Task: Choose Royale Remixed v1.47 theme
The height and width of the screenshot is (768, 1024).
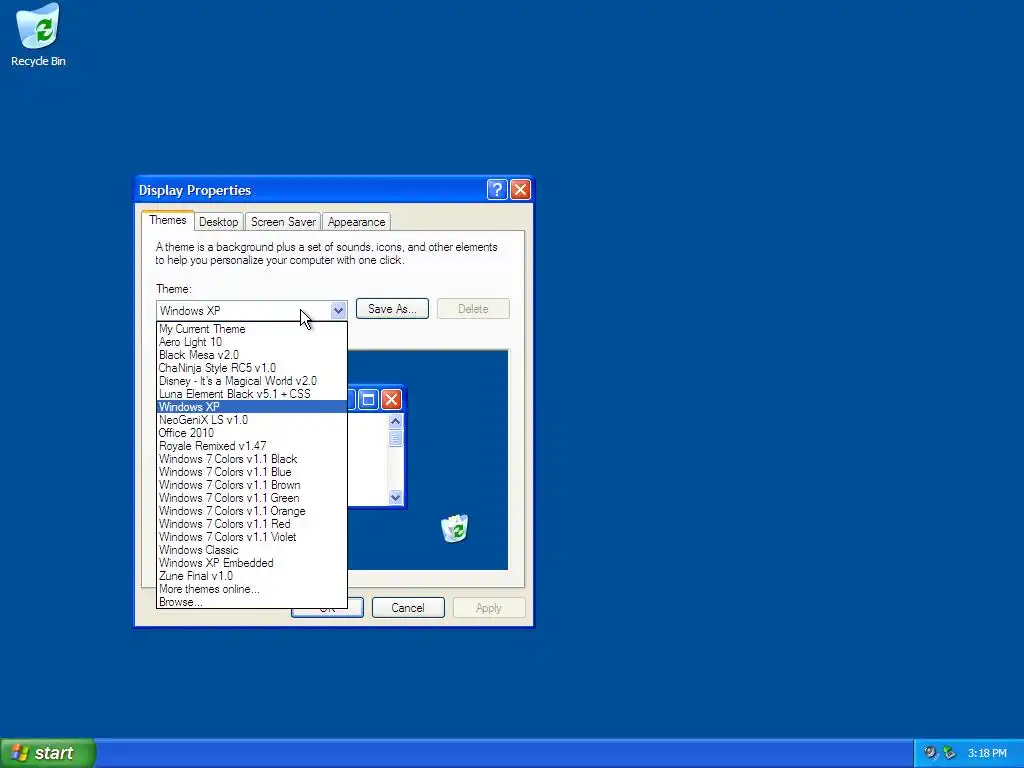Action: coord(252,446)
